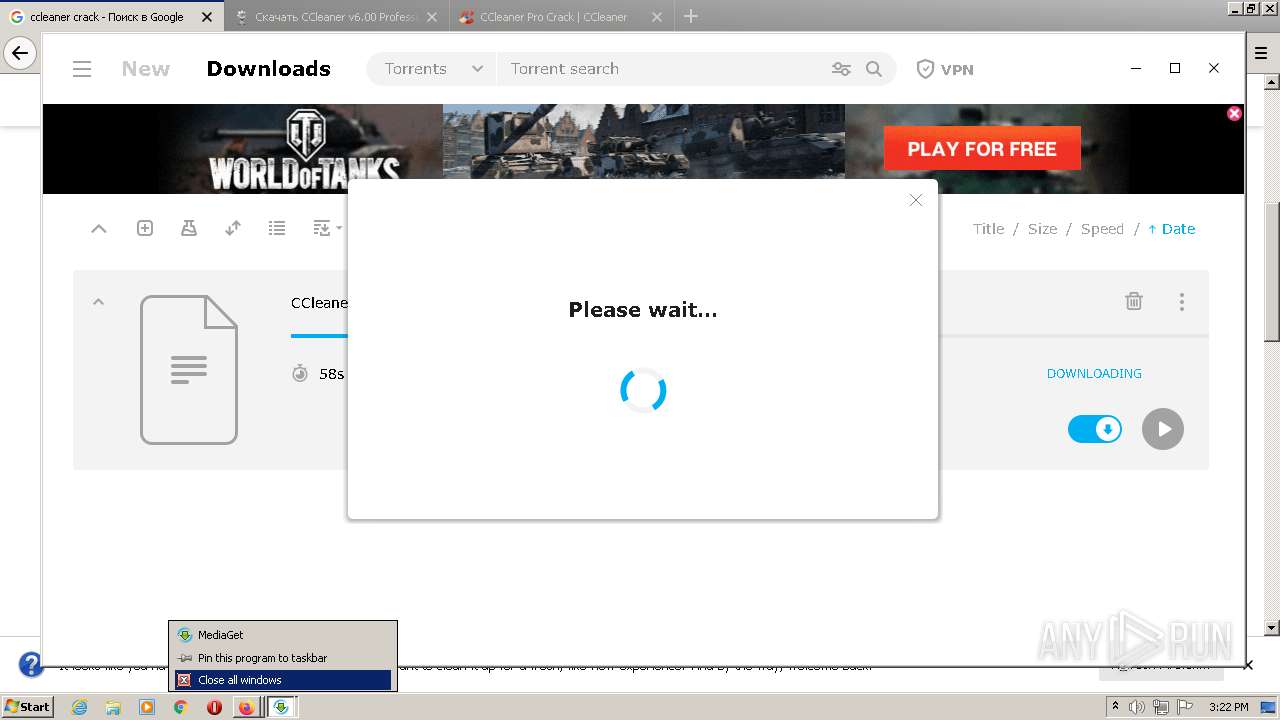
Task: Switch to Скачать CCleaner v6.00 browser tab
Action: (x=336, y=17)
